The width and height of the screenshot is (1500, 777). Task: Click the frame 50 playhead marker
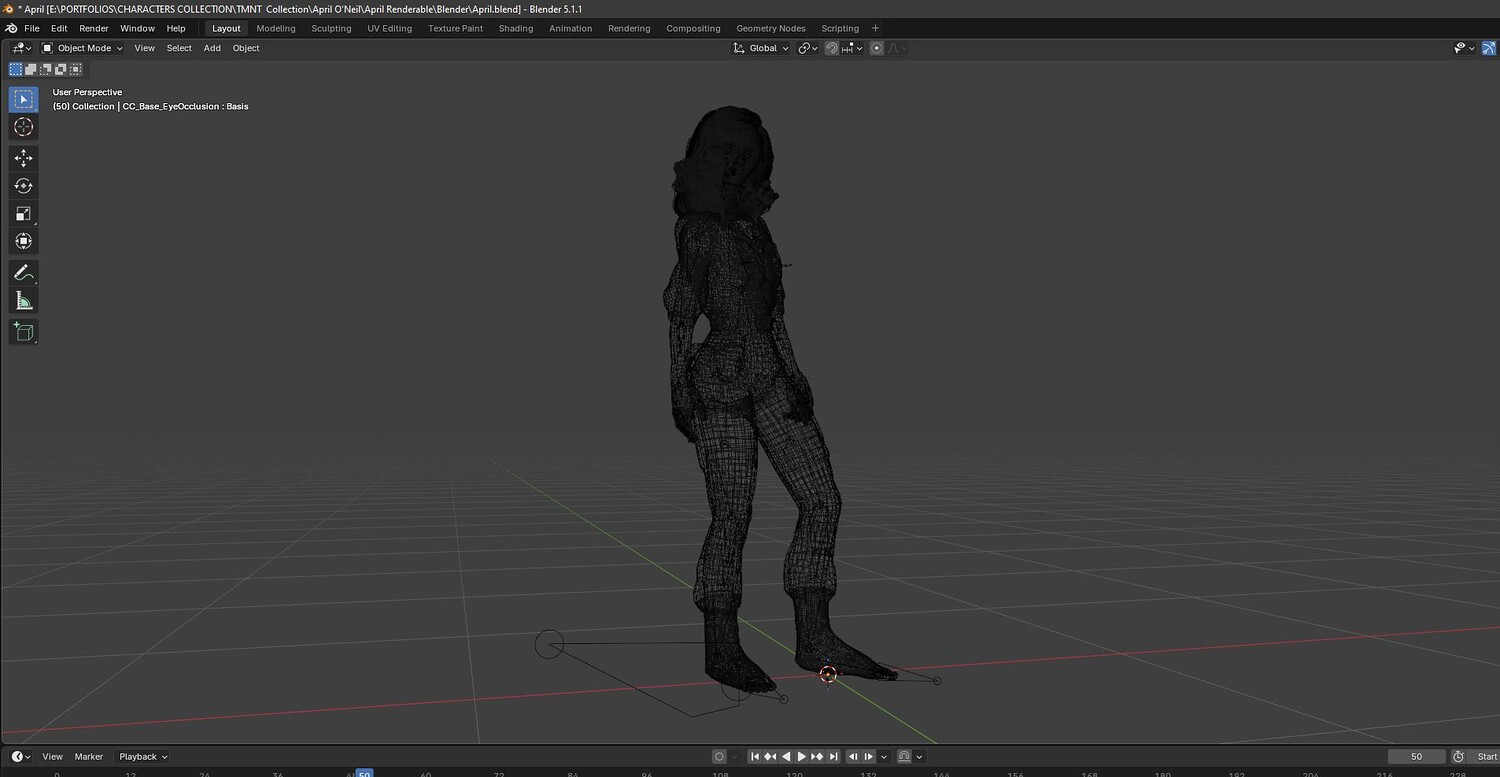pyautogui.click(x=364, y=773)
